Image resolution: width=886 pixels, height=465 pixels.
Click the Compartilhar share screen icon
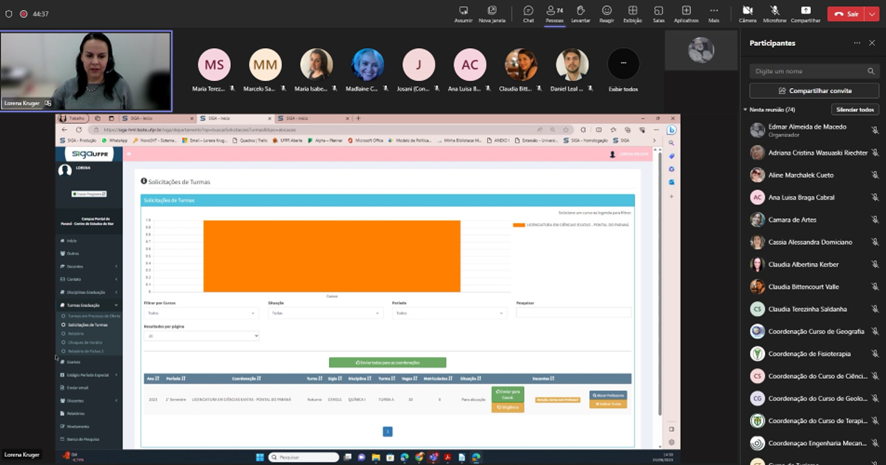click(x=805, y=12)
